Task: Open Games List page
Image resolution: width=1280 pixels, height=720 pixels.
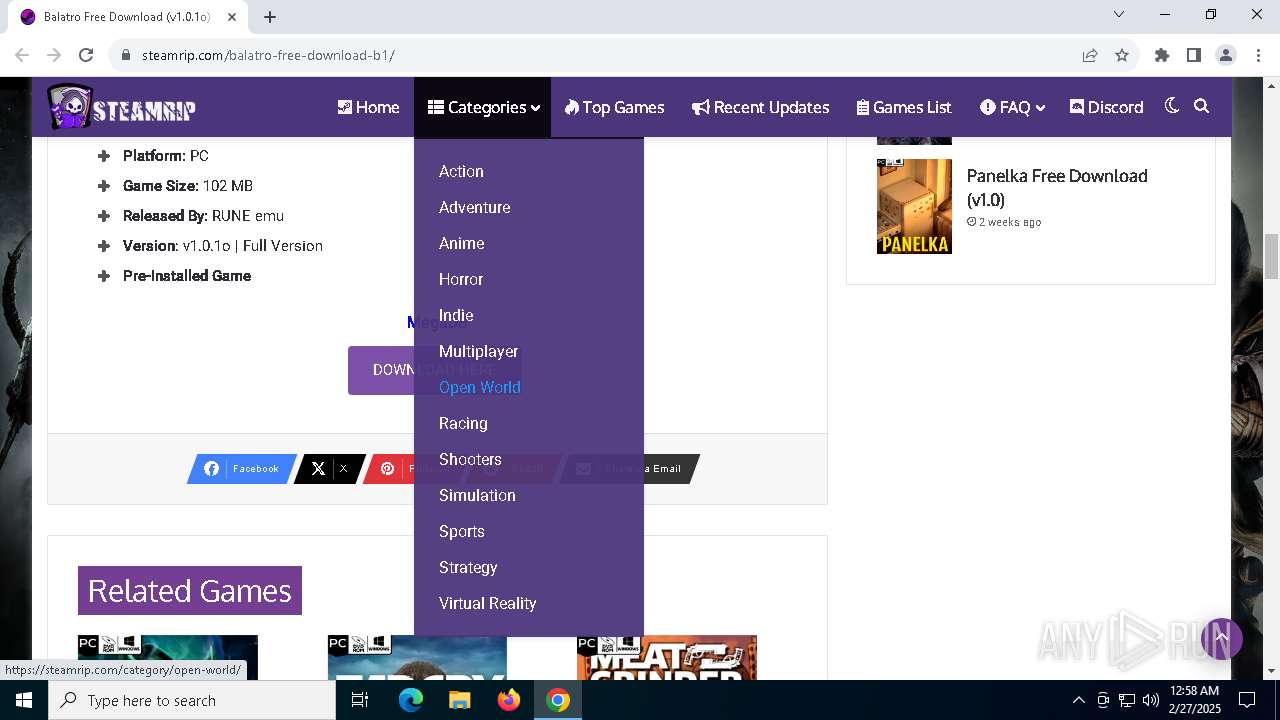Action: (x=904, y=107)
